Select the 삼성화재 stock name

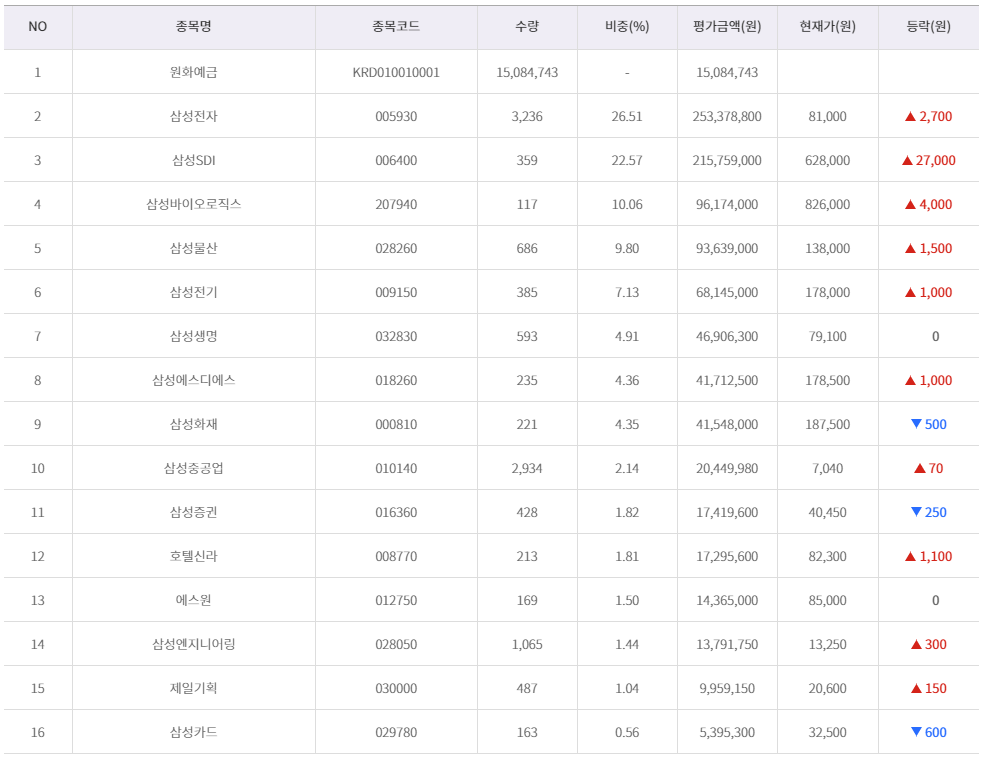193,424
